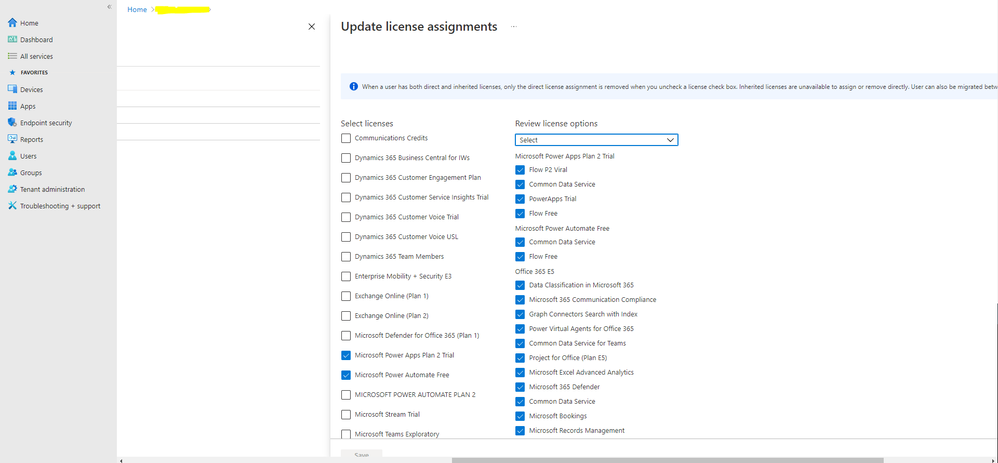This screenshot has height=463, width=998.
Task: Click the All services list icon
Action: (x=12, y=56)
